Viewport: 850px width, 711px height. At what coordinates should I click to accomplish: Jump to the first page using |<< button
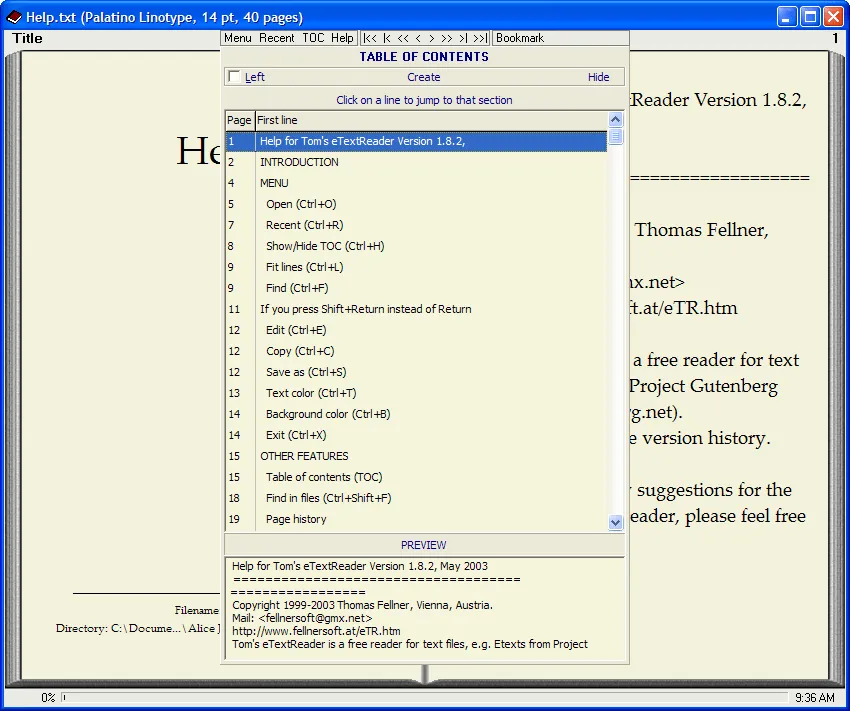click(369, 38)
